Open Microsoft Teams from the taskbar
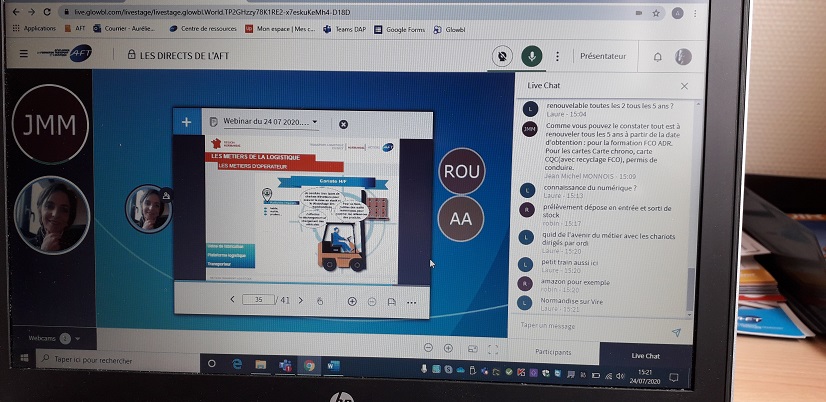This screenshot has width=826, height=402. tap(286, 366)
